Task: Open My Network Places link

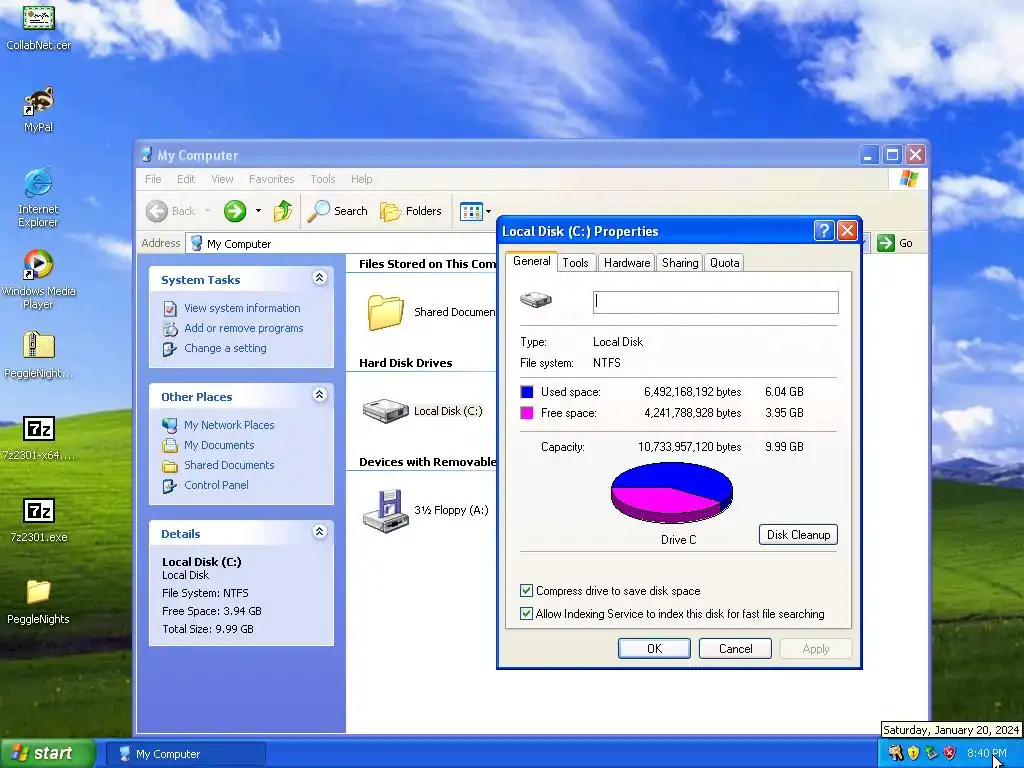Action: coord(229,424)
